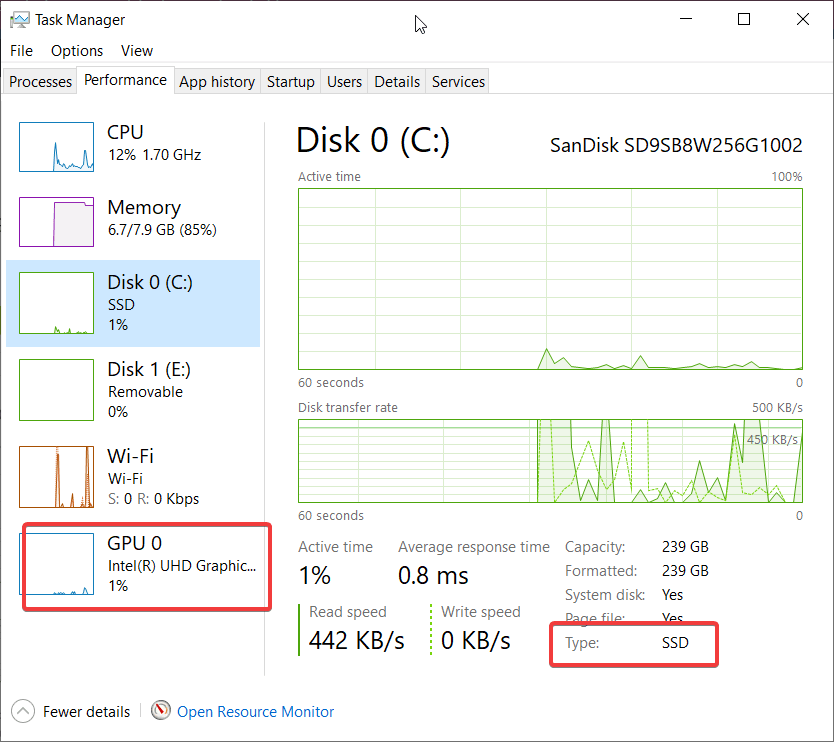Close the Task Manager window
The image size is (834, 742).
[803, 19]
